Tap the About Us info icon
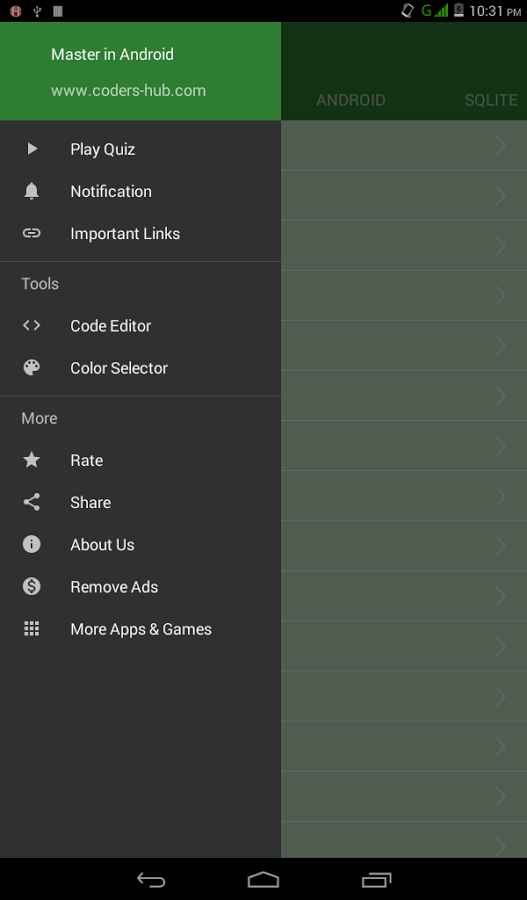 tap(32, 544)
